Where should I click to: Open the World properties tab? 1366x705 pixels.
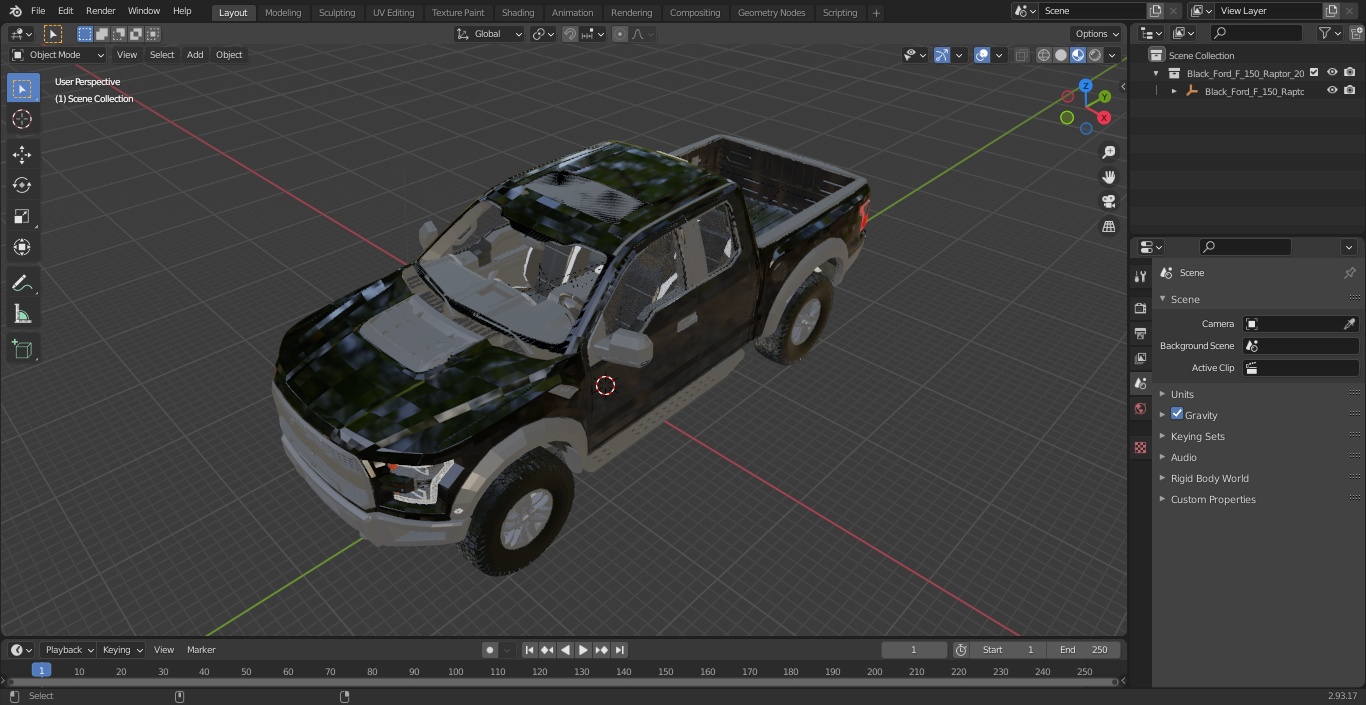[1140, 409]
